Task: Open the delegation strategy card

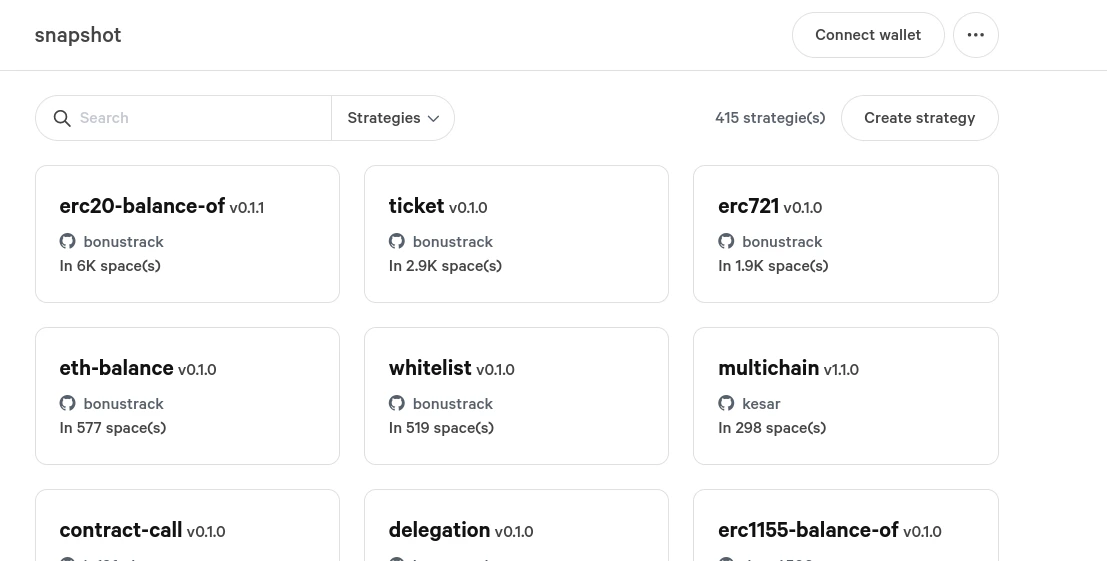Action: [516, 525]
